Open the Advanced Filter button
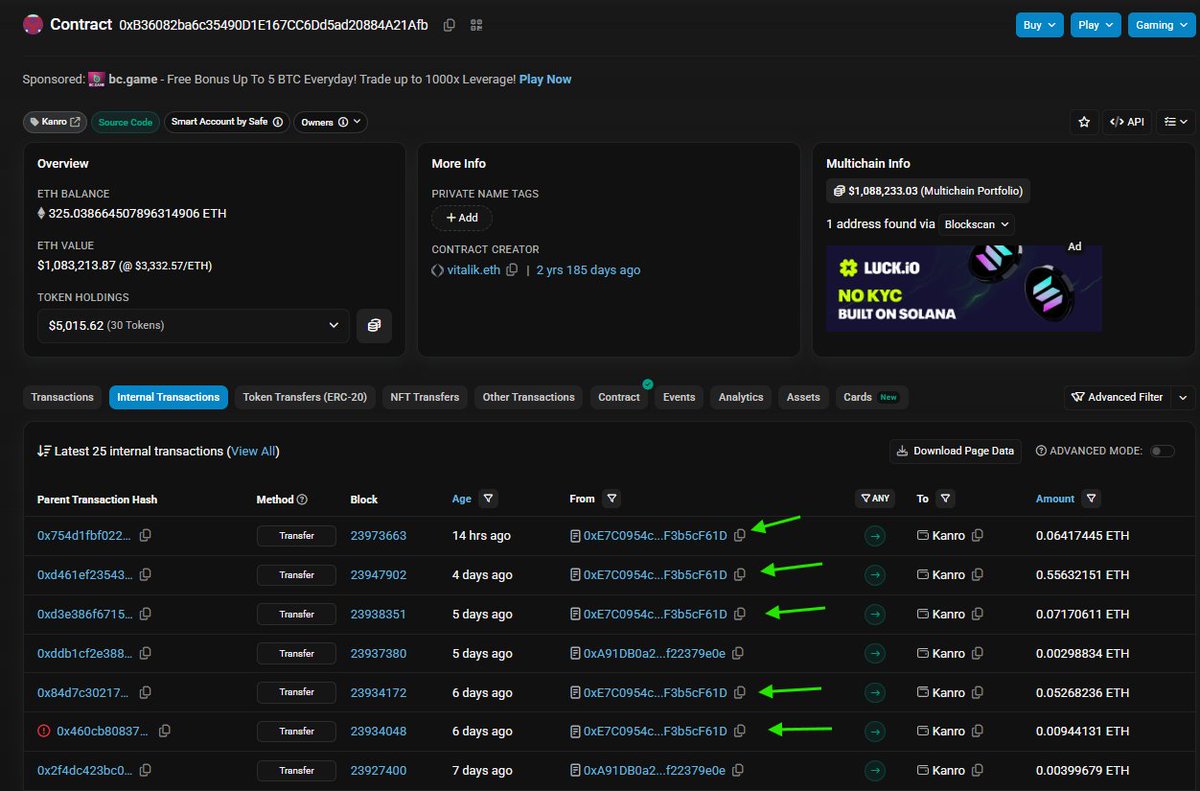The image size is (1200, 791). click(1117, 397)
